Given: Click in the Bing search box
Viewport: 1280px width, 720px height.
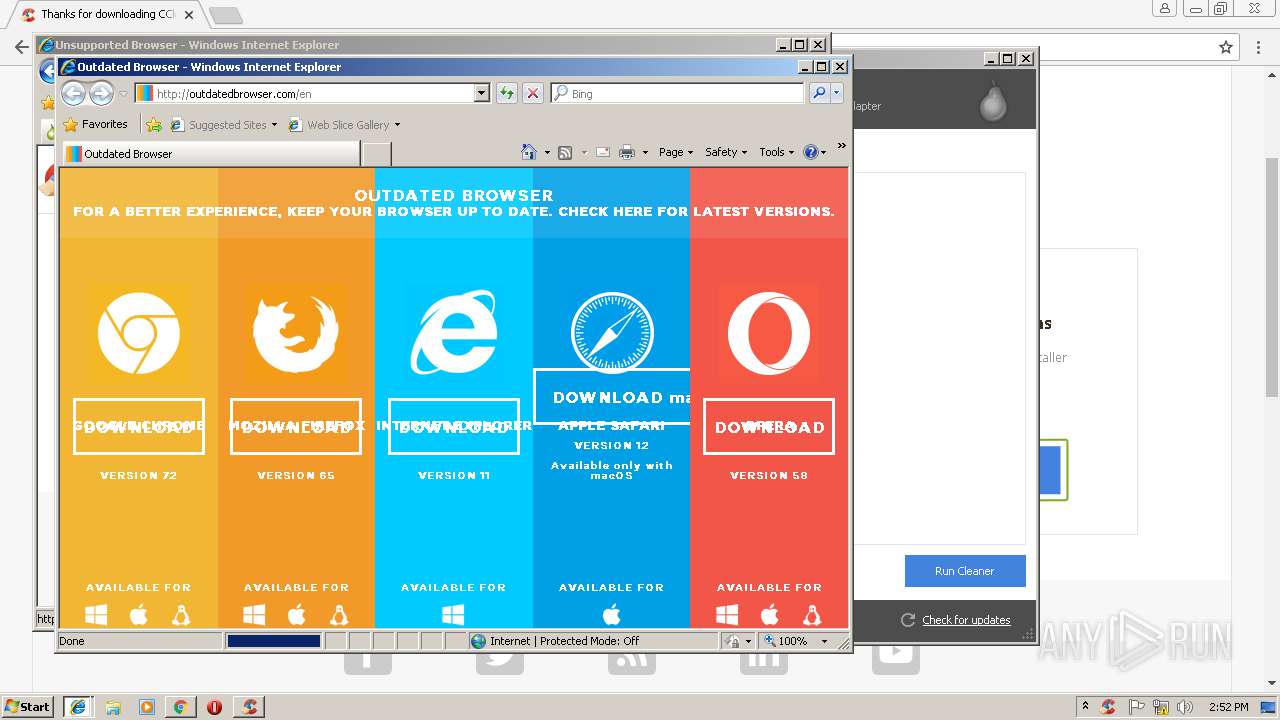Looking at the screenshot, I should (x=677, y=93).
